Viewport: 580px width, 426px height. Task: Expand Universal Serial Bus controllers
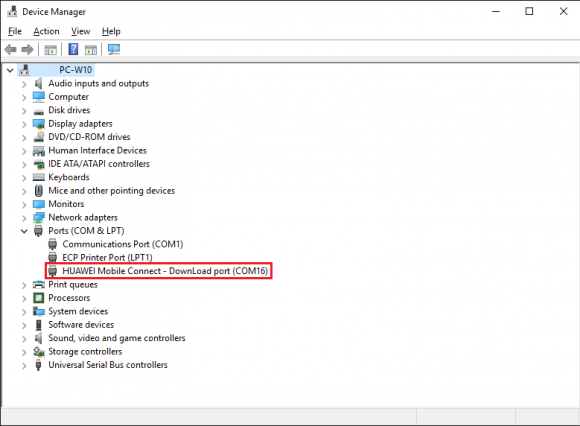[x=24, y=366]
